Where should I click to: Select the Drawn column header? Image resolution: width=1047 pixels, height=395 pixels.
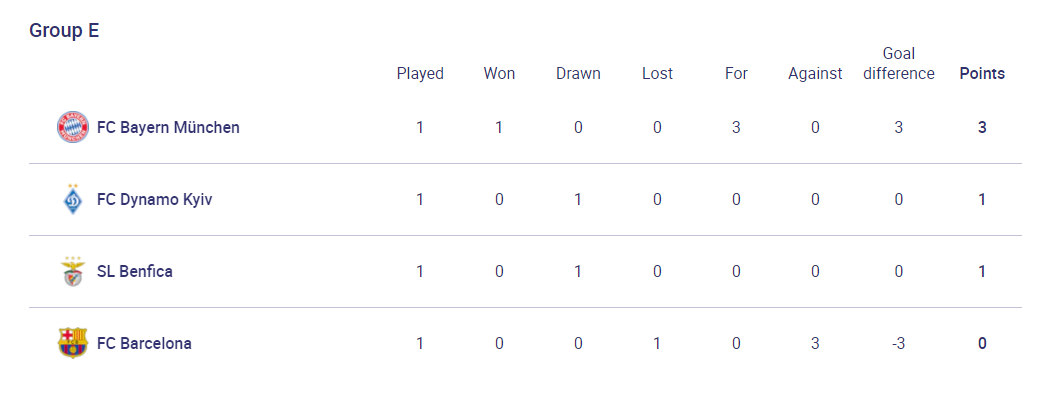pos(578,73)
